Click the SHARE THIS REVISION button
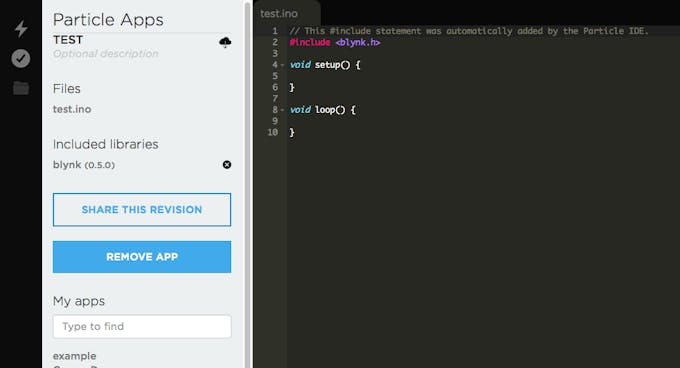The image size is (680, 368). click(142, 210)
